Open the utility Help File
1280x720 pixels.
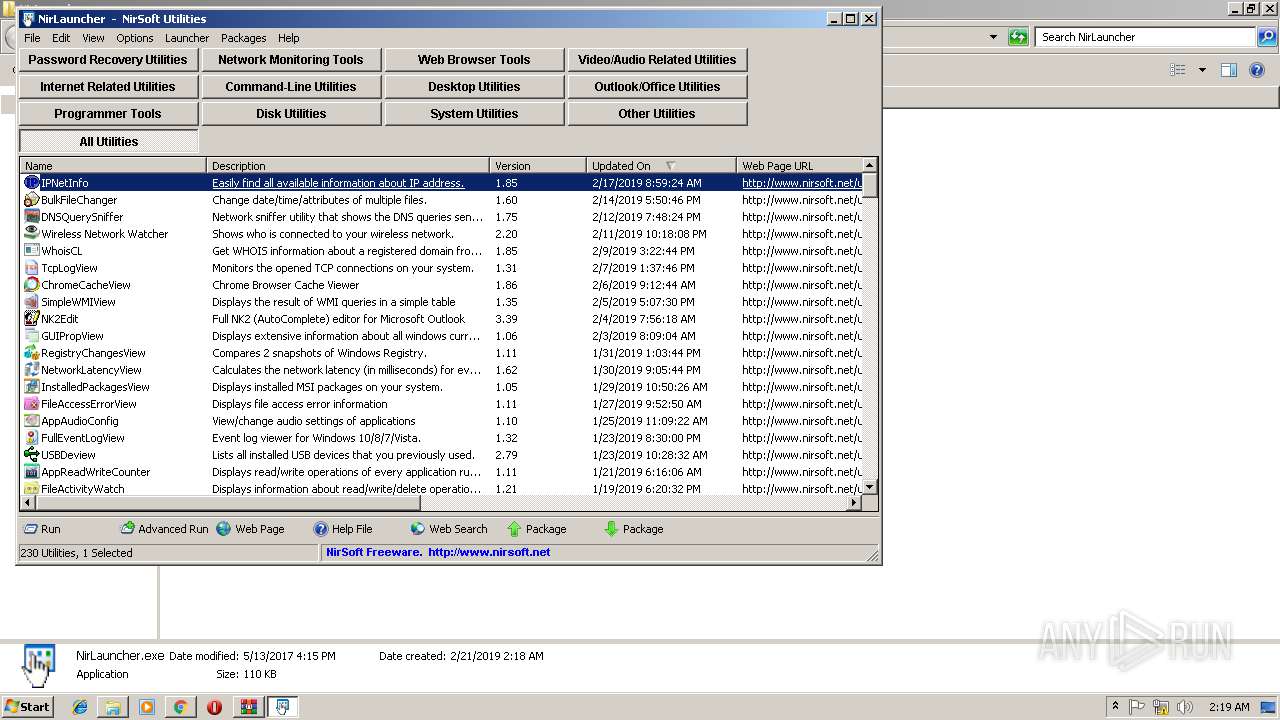pos(343,529)
